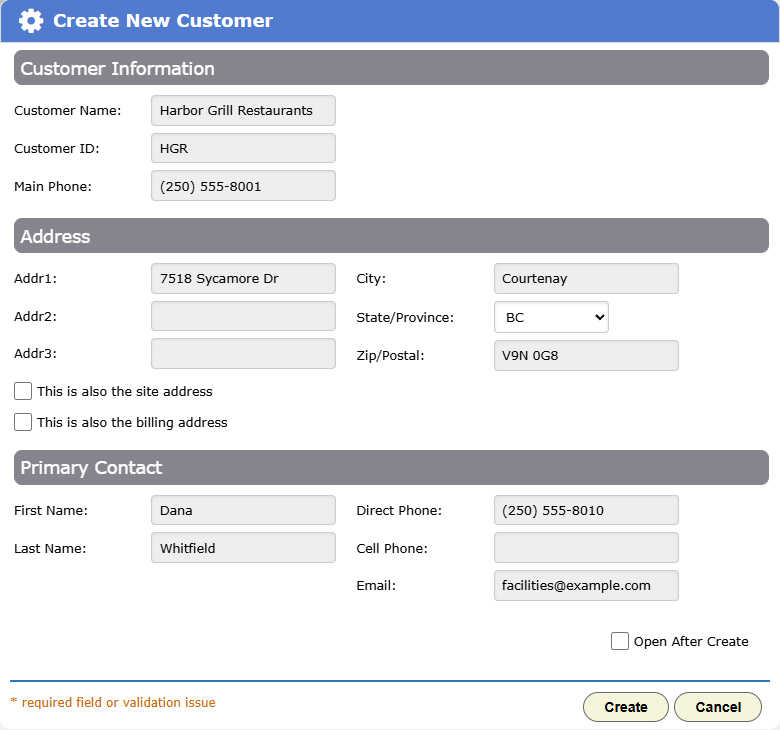
Task: Open the State/Province dropdown
Action: pos(551,317)
